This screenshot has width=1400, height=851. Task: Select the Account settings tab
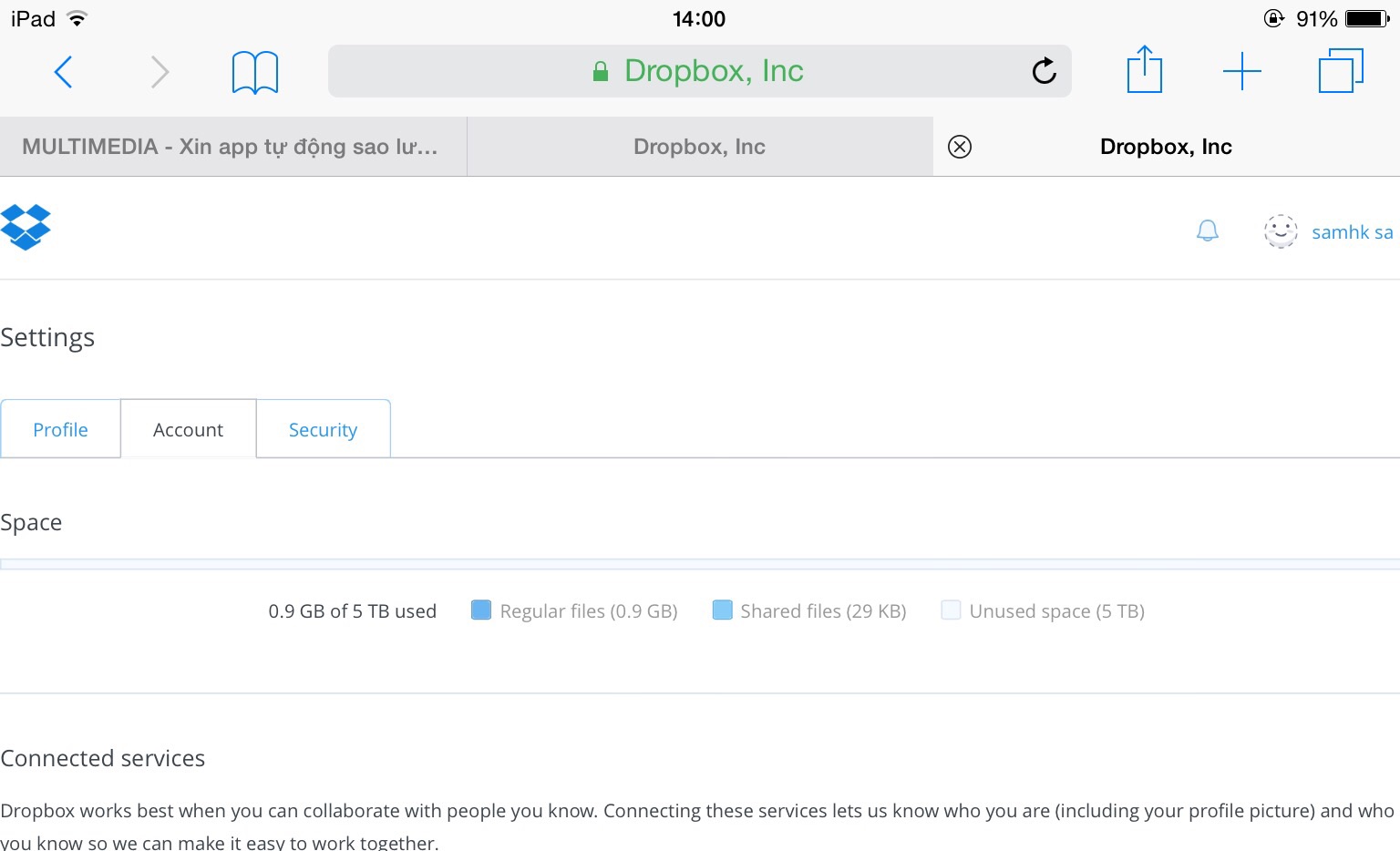point(188,429)
